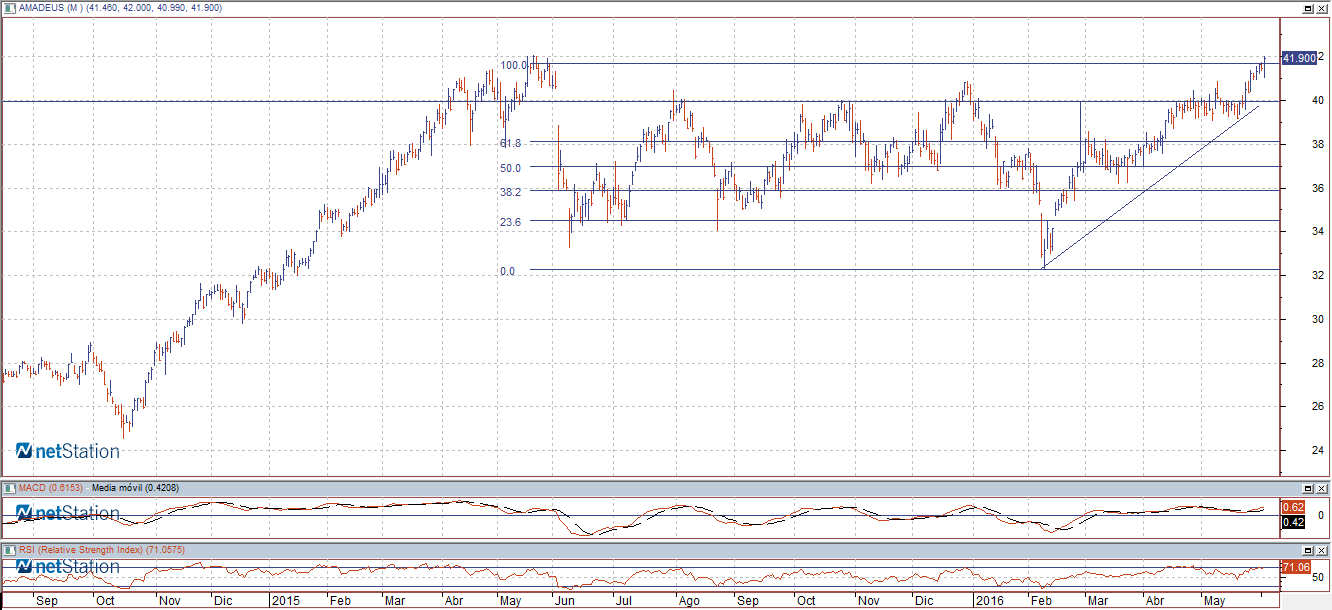The width and height of the screenshot is (1332, 610).
Task: Maximize the AMADEUS price chart panel
Action: [1307, 7]
